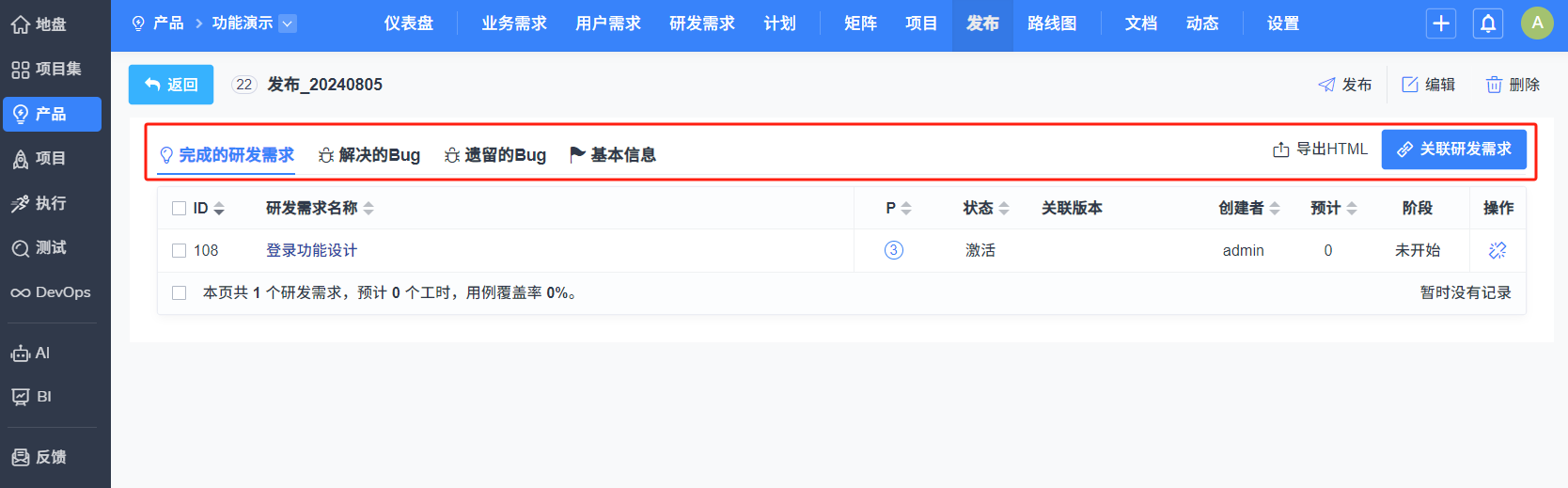Image resolution: width=1568 pixels, height=488 pixels.
Task: Switch to the 解决的Bug tab
Action: (369, 155)
